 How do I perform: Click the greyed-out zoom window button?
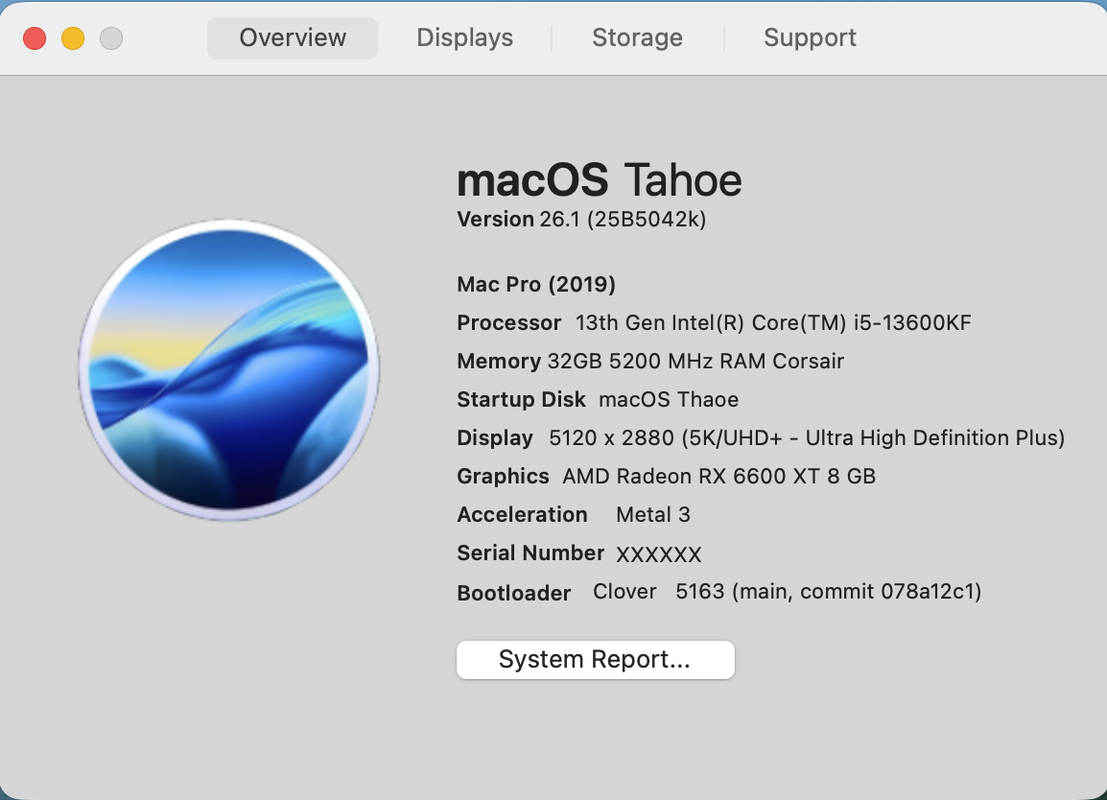pyautogui.click(x=111, y=38)
